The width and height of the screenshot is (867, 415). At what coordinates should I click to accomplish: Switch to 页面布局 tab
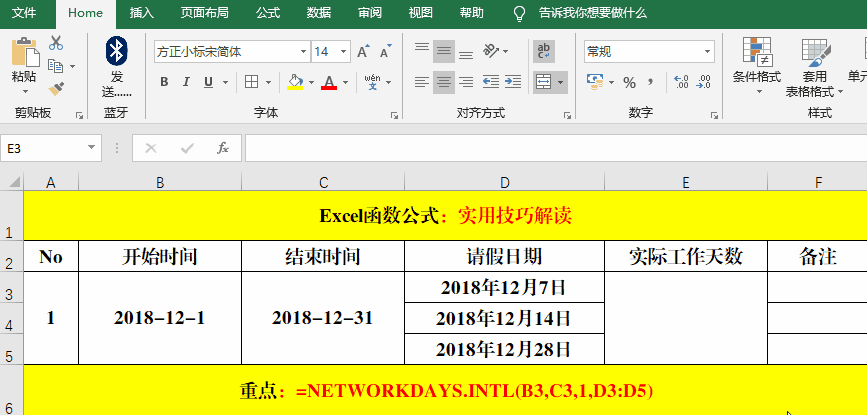coord(205,13)
